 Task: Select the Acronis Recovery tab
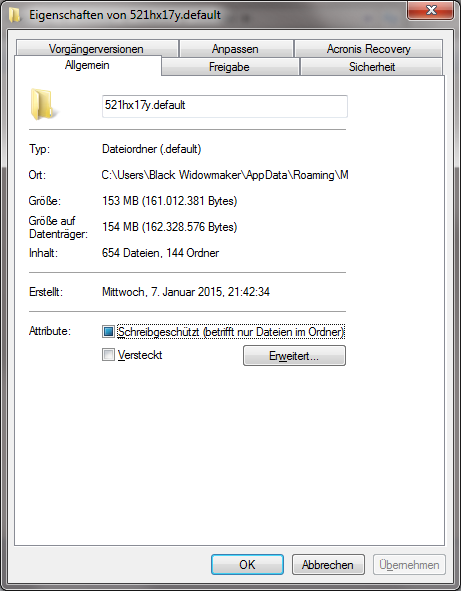[x=368, y=49]
